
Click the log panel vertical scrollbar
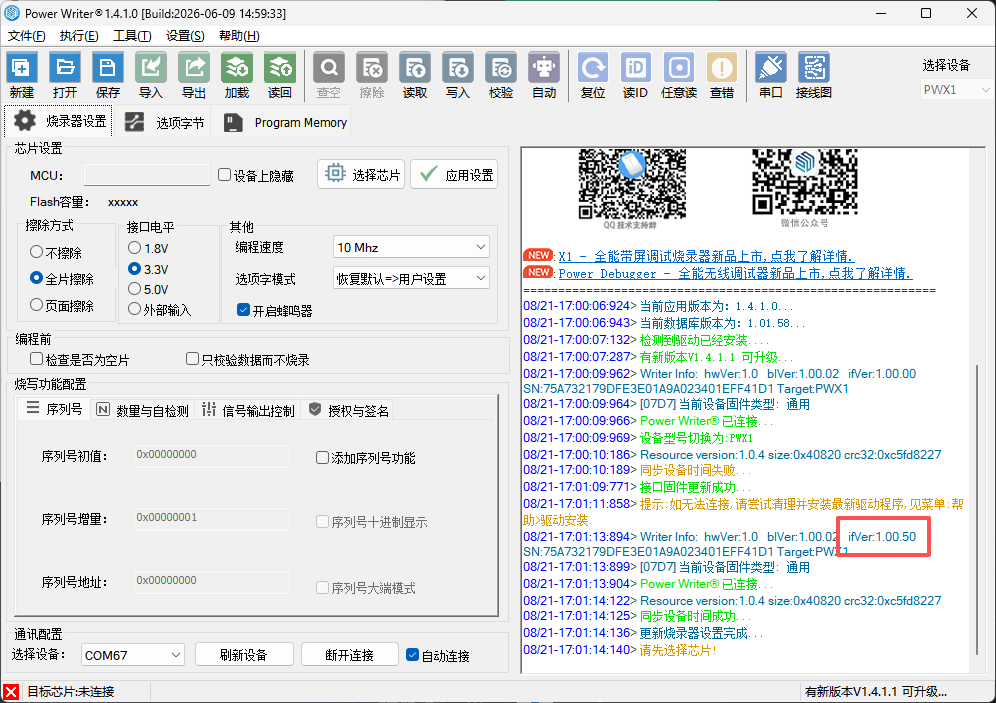978,508
